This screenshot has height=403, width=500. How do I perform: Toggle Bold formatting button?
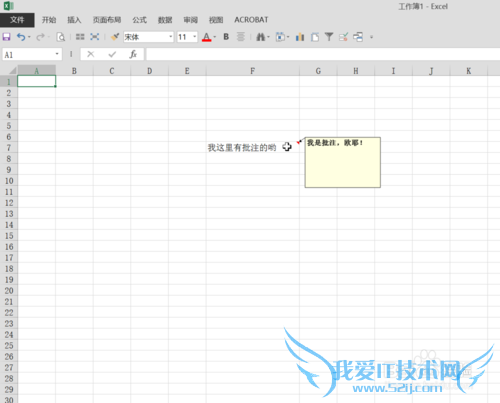click(x=226, y=37)
